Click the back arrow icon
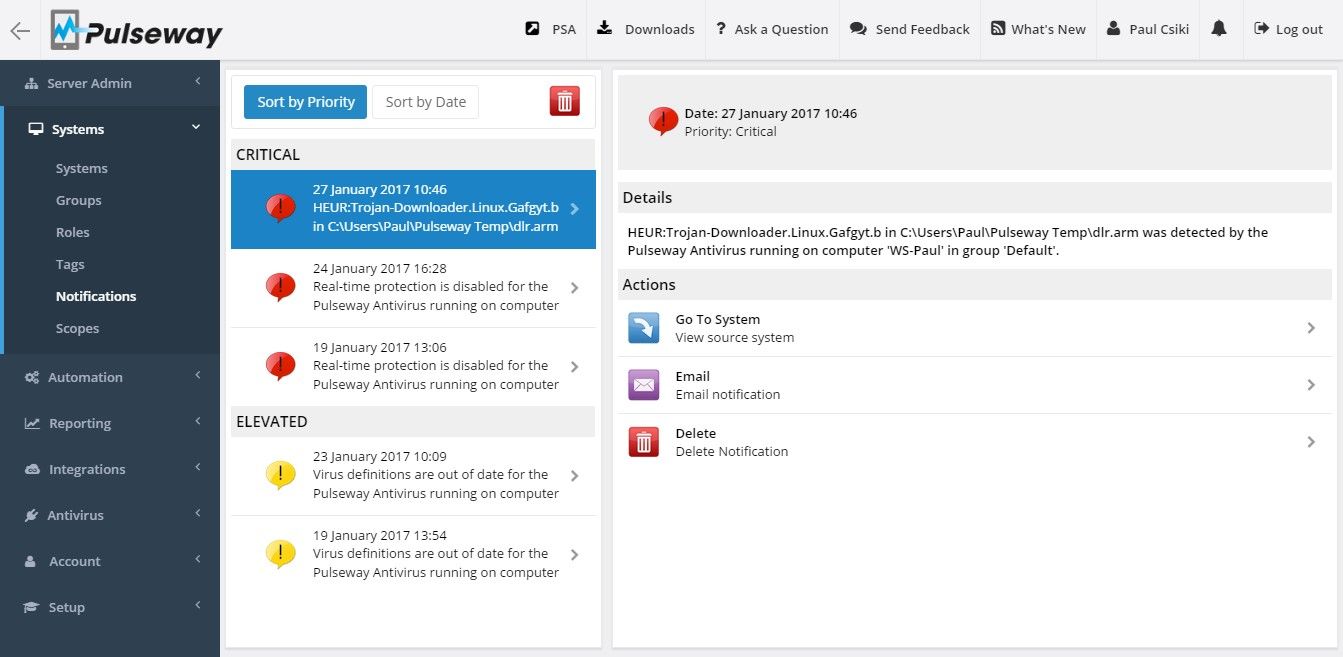This screenshot has width=1343, height=657. pyautogui.click(x=20, y=30)
